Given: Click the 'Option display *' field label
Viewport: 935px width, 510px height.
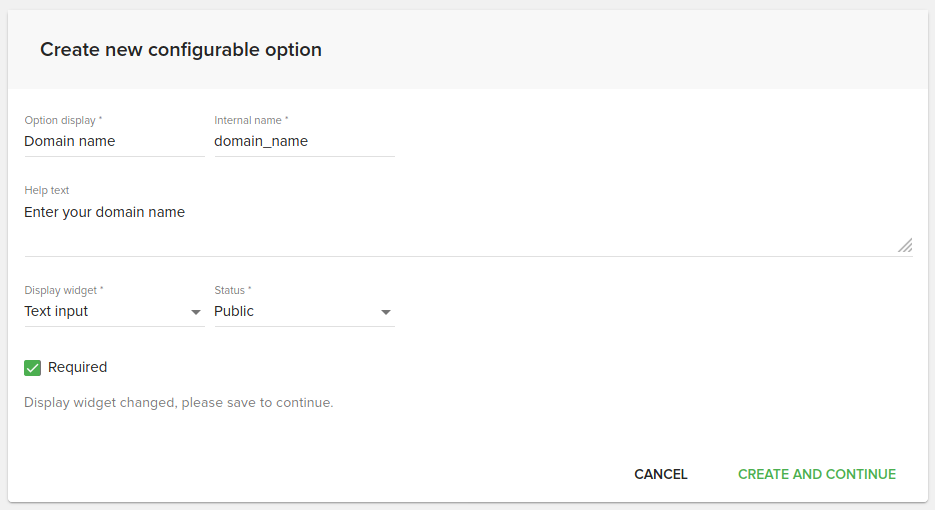Looking at the screenshot, I should (x=63, y=121).
